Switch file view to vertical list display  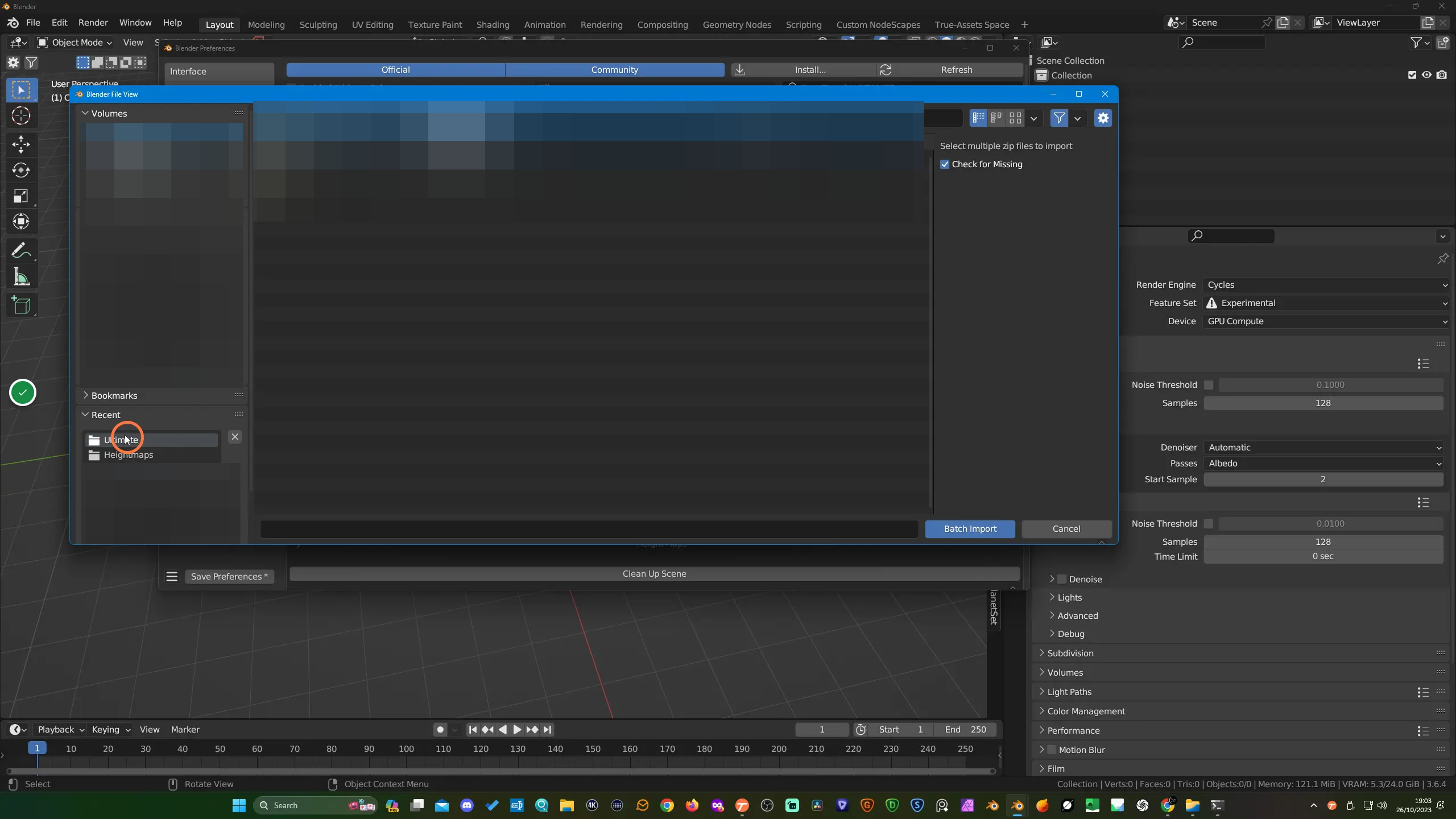pyautogui.click(x=979, y=118)
